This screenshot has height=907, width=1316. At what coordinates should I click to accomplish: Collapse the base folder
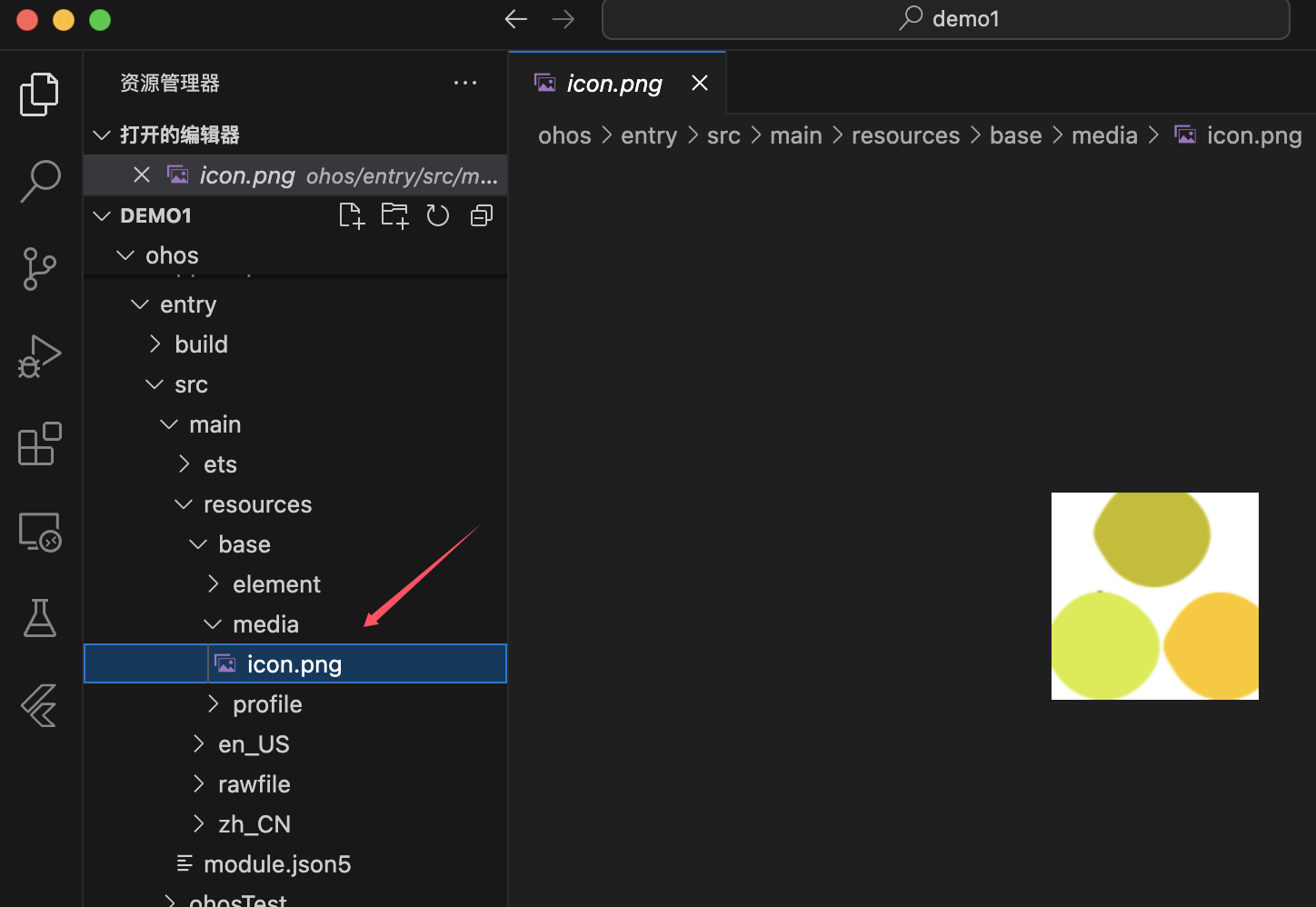[x=295, y=544]
